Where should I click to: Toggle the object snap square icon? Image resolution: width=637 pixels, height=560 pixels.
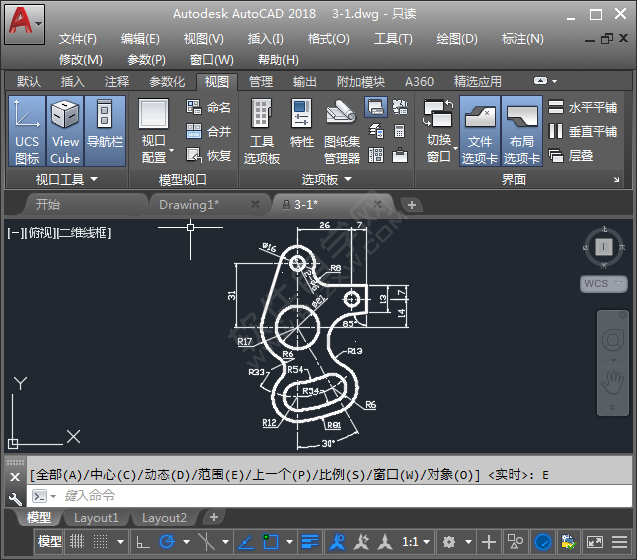[x=271, y=542]
